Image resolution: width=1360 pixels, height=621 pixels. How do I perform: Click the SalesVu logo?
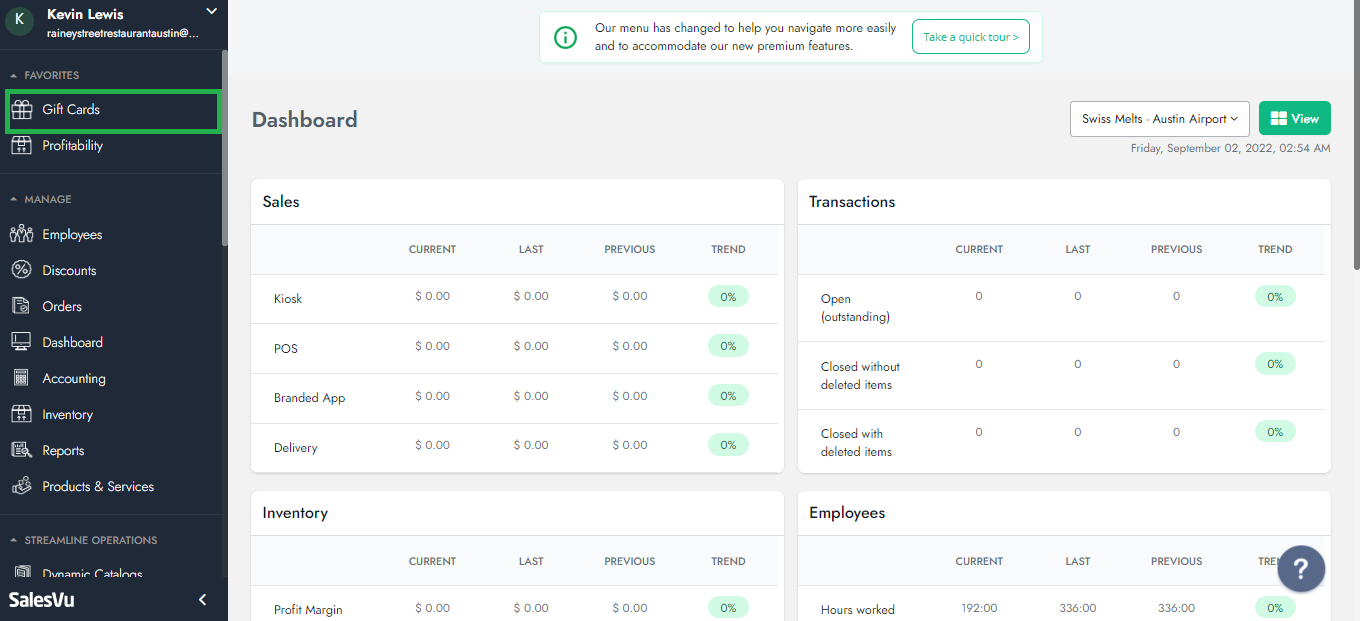tap(42, 600)
